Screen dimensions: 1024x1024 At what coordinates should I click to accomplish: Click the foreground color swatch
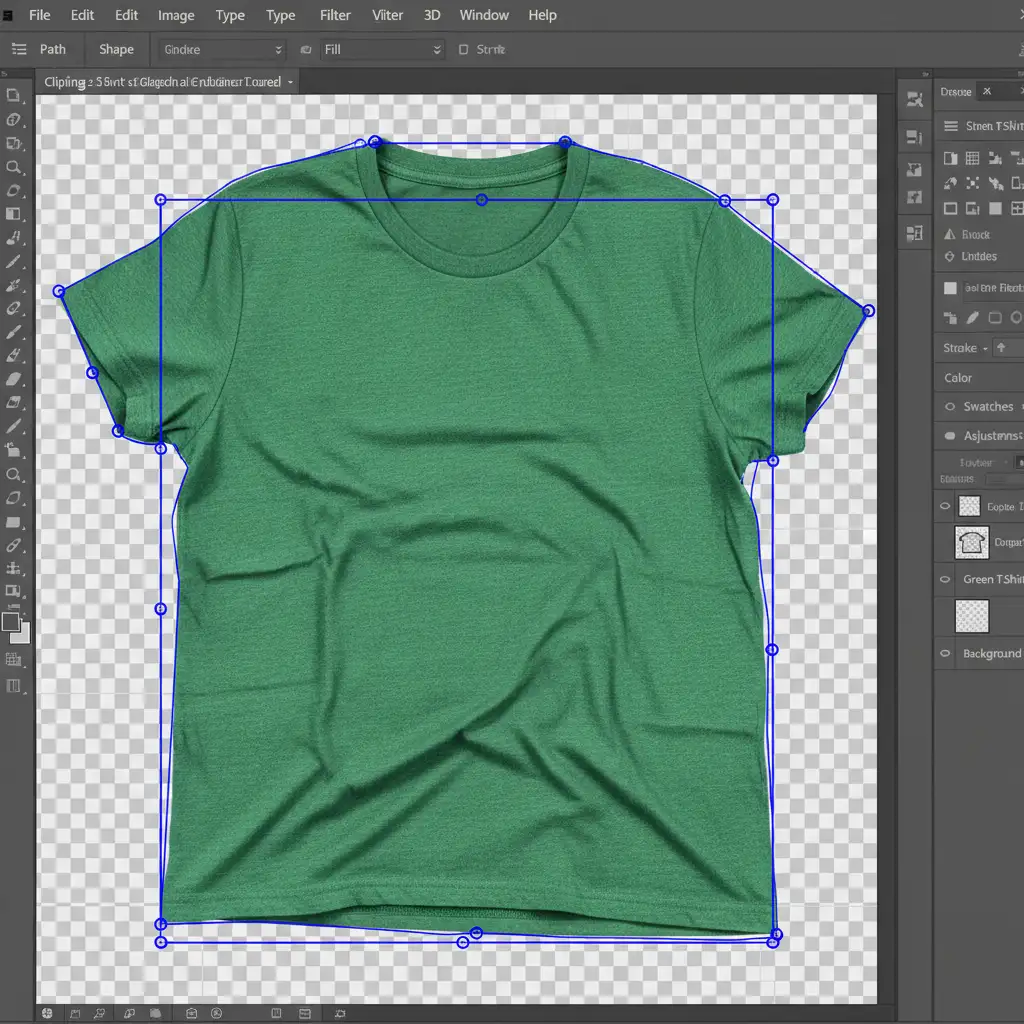click(x=11, y=621)
